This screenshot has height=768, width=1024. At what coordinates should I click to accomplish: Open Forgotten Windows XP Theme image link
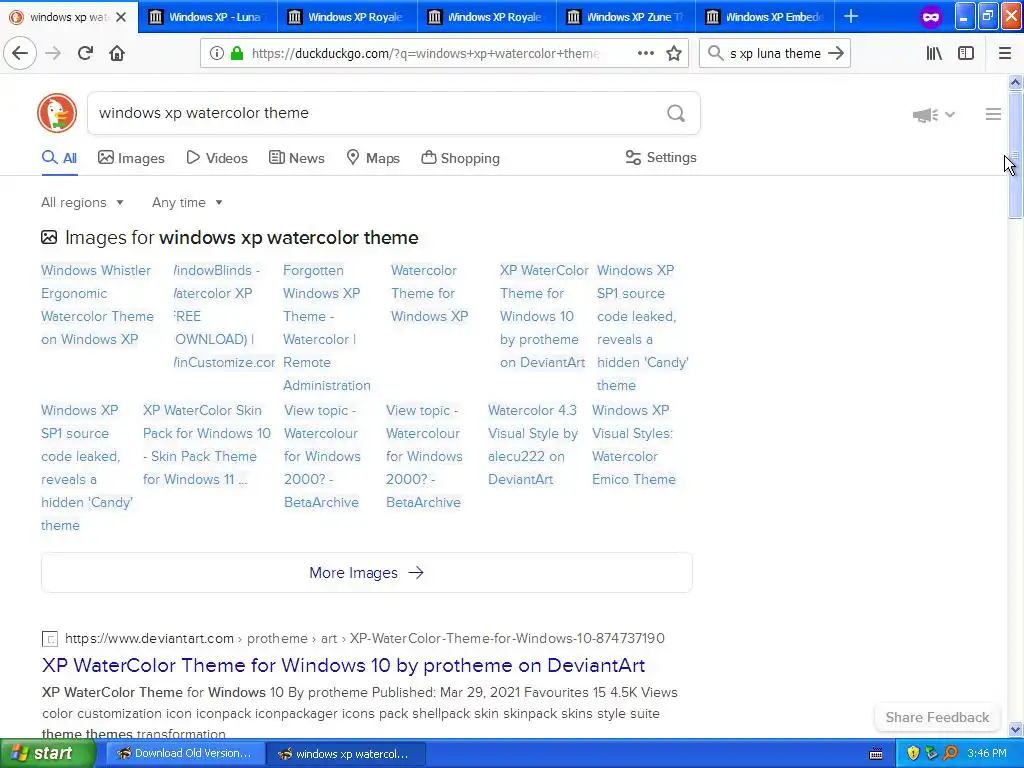327,328
